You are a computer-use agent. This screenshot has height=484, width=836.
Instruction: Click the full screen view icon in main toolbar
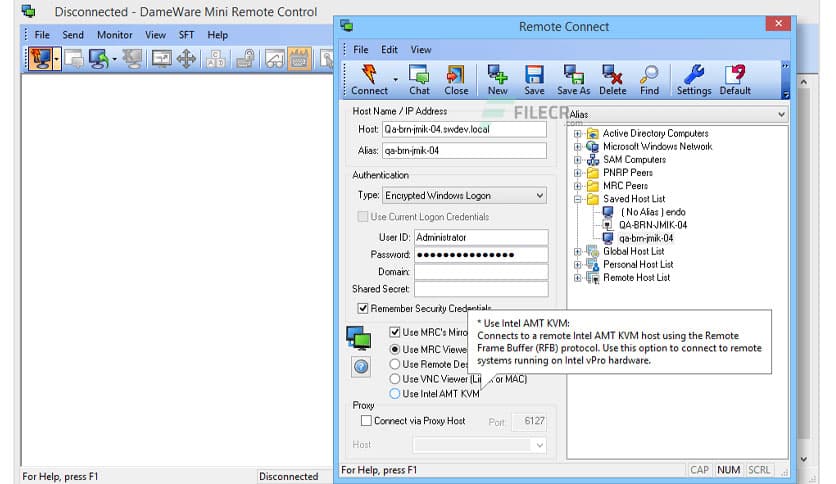(x=162, y=59)
